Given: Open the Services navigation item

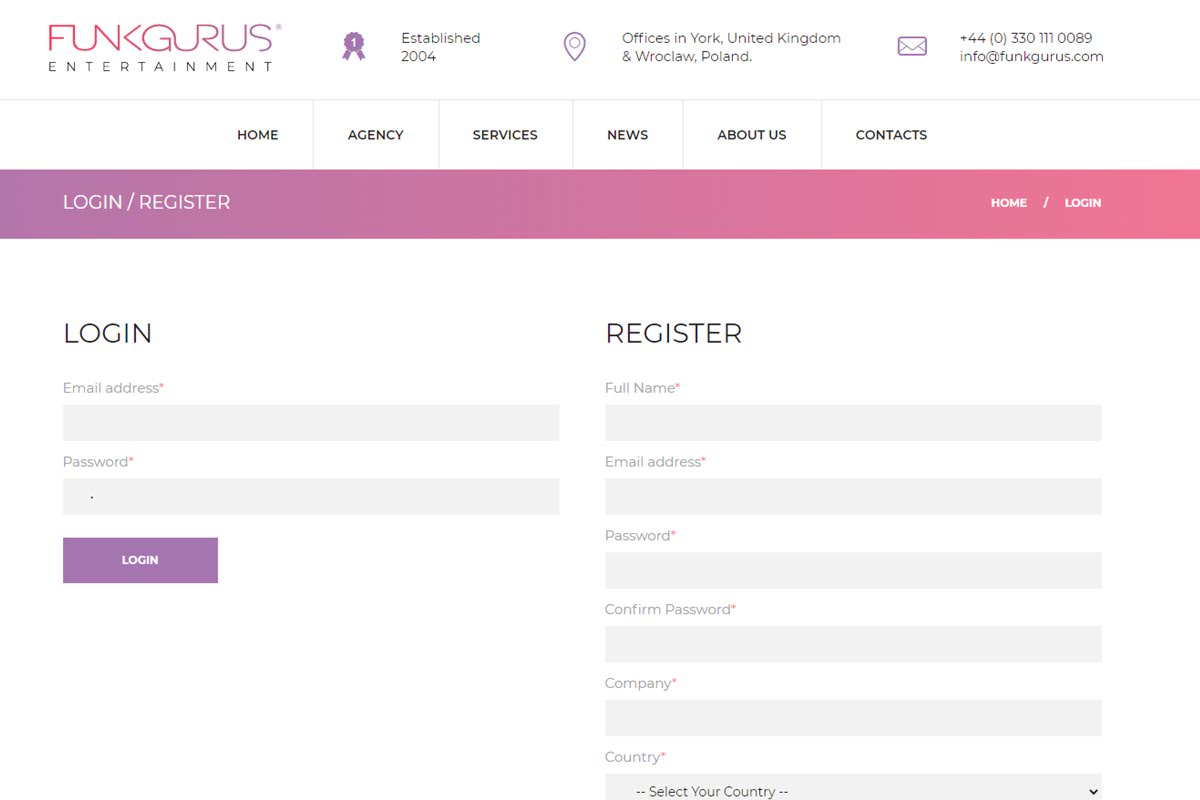Looking at the screenshot, I should click(505, 135).
